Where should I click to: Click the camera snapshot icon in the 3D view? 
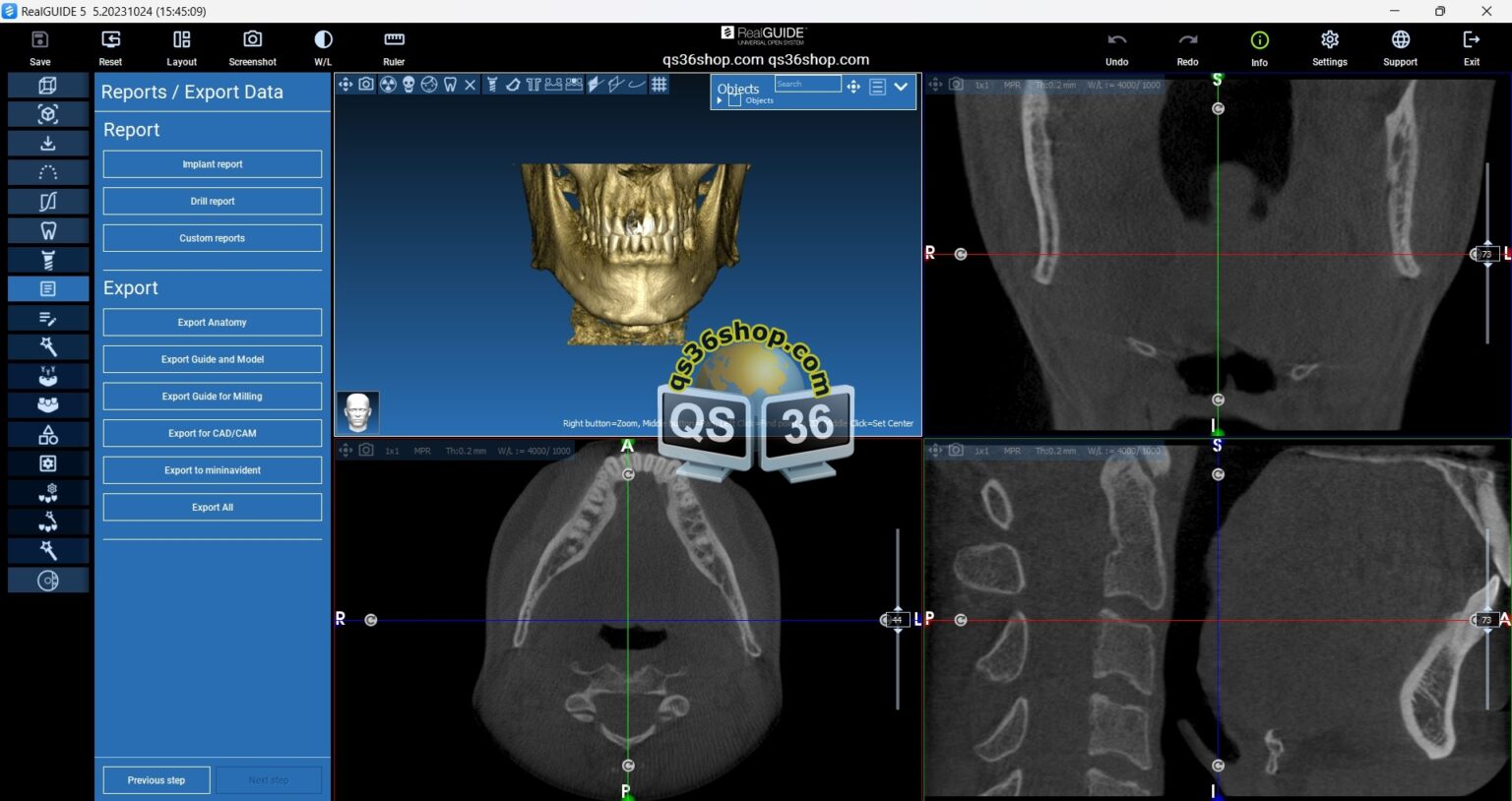(365, 86)
